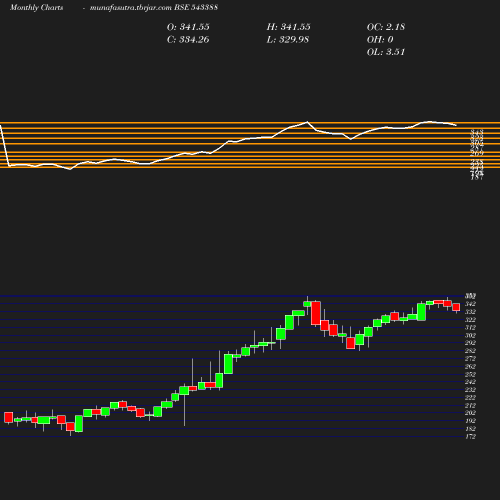Click the final red candlestick at chart's right end
The width and height of the screenshot is (500, 500).
pyautogui.click(x=456, y=307)
